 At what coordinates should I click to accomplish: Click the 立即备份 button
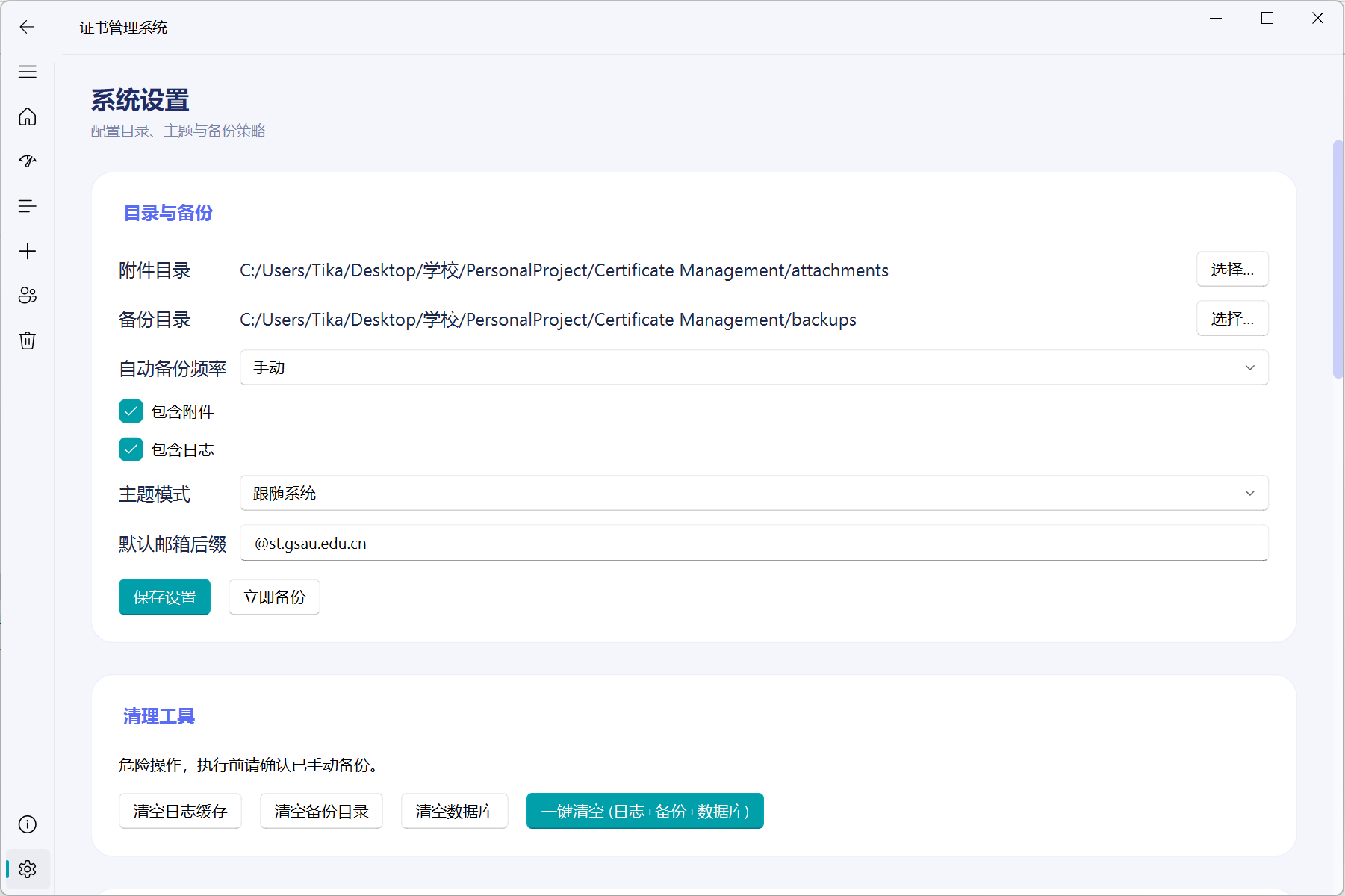[274, 597]
